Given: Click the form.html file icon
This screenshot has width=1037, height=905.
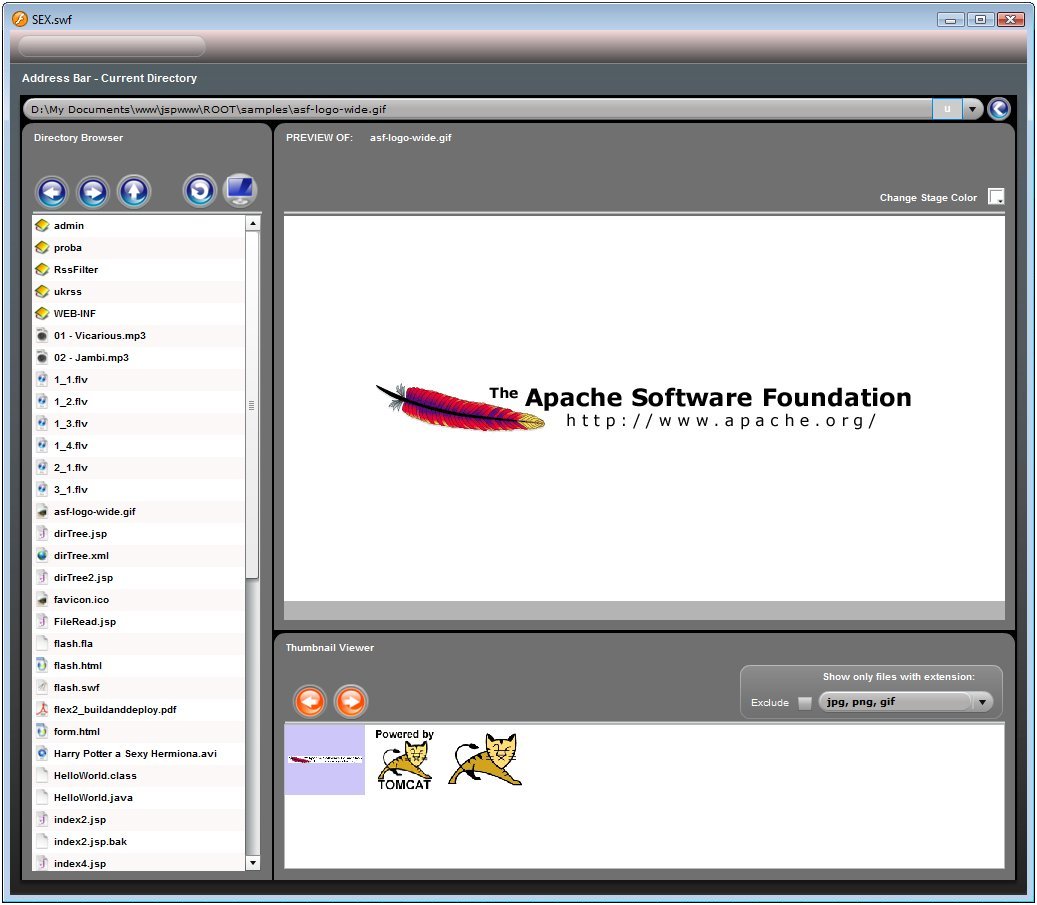Looking at the screenshot, I should pos(42,731).
